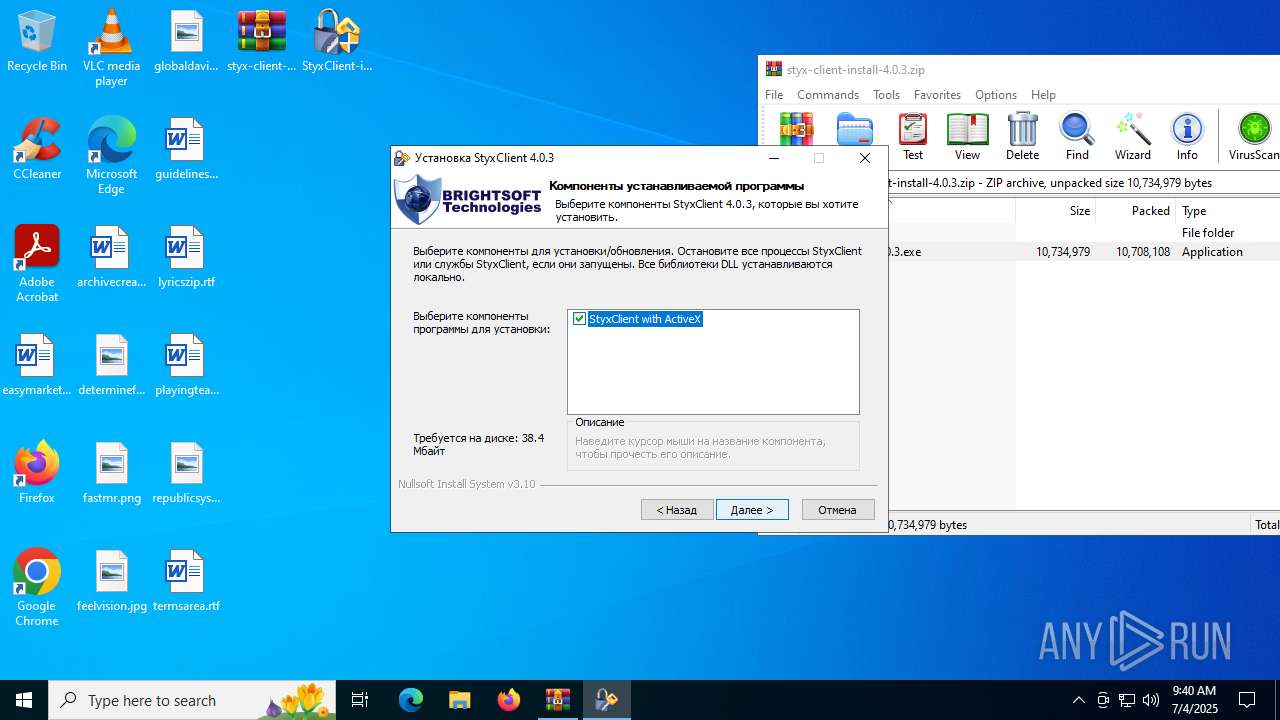Screen dimensions: 1280x720
Task: Select the styx-client-... archive icon on the desktop
Action: pos(262,42)
